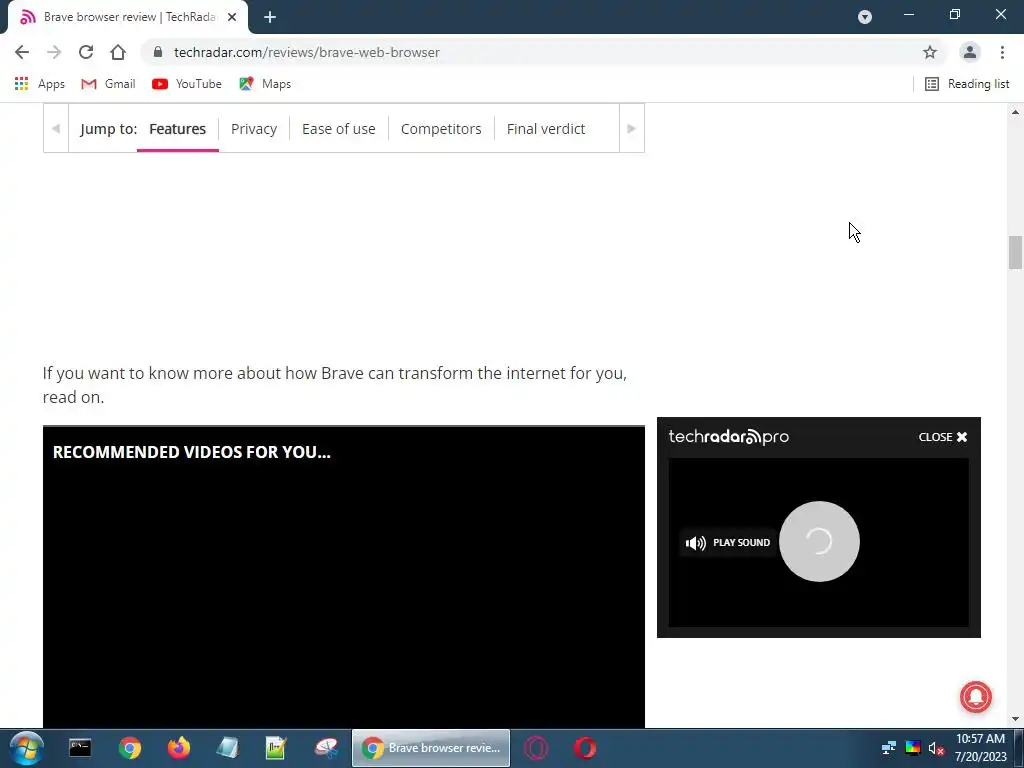Screen dimensions: 1024x768
Task: Click the scrollbar up arrow
Action: coord(1015,112)
